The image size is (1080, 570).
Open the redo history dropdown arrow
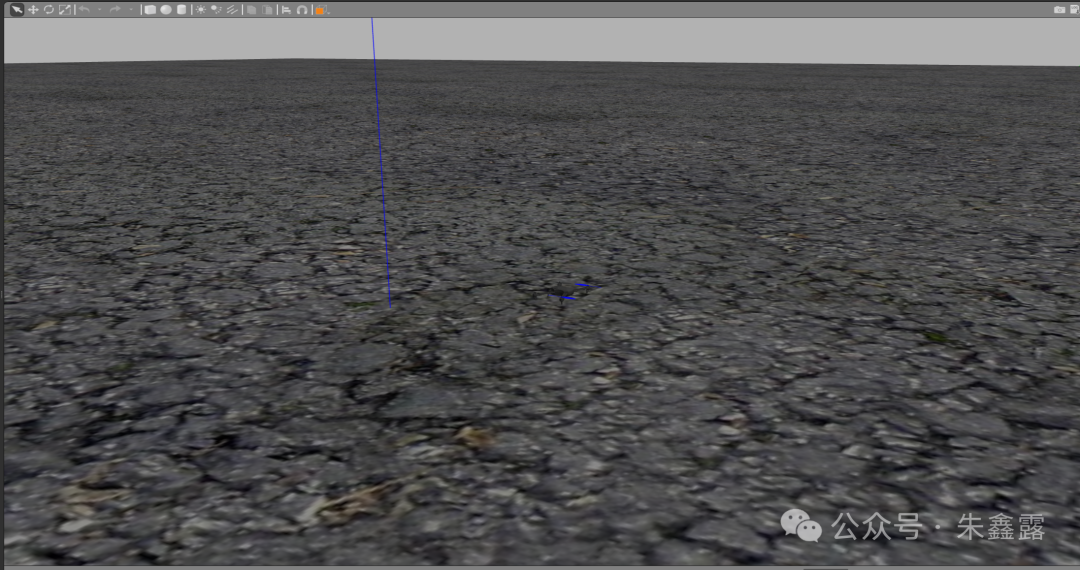[x=131, y=10]
